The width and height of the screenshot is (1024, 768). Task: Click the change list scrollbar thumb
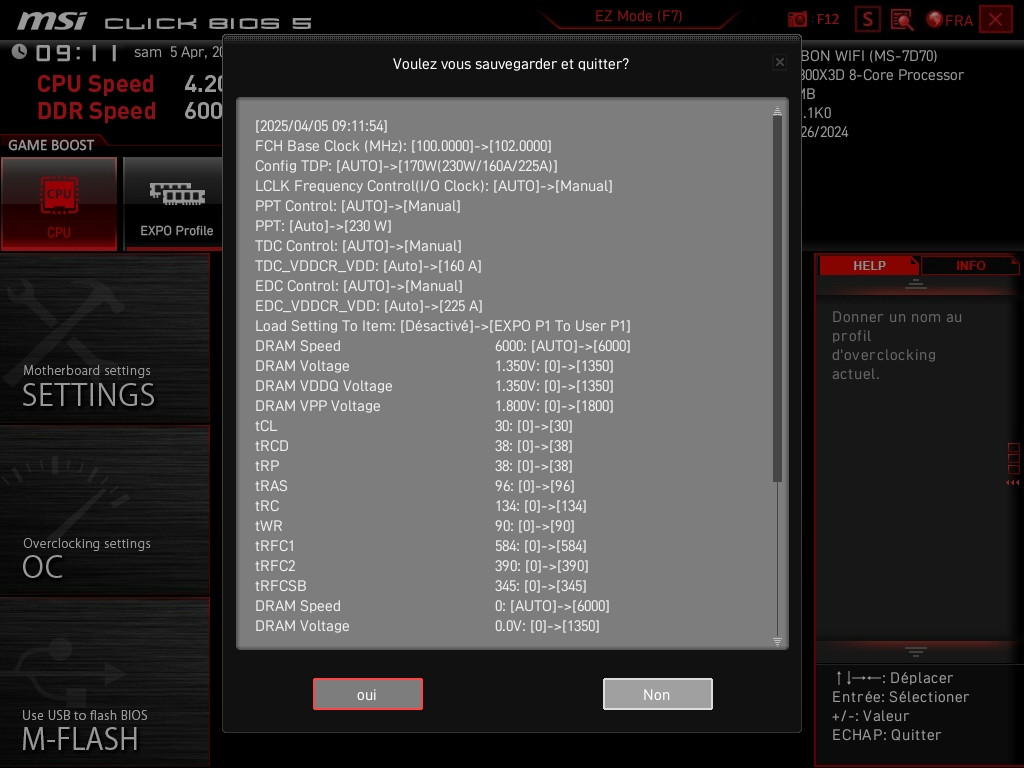[777, 298]
